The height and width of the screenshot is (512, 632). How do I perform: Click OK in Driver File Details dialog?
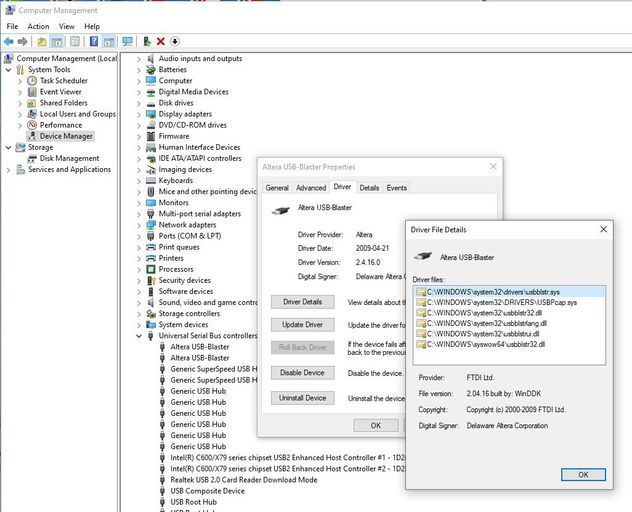(x=583, y=475)
